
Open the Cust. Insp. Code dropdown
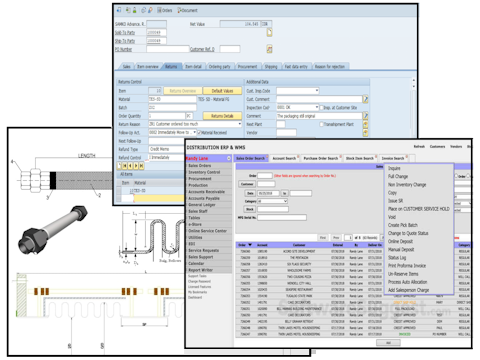click(x=317, y=91)
